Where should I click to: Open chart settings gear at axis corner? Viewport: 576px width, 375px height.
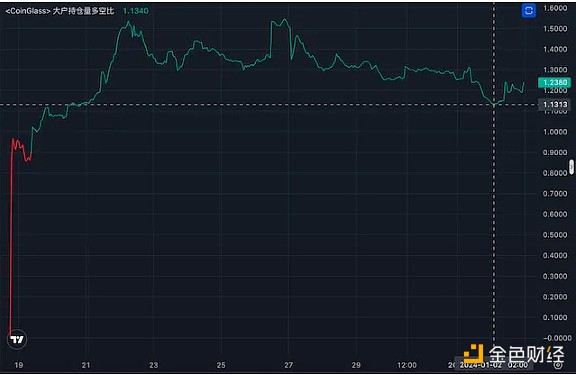coord(558,365)
